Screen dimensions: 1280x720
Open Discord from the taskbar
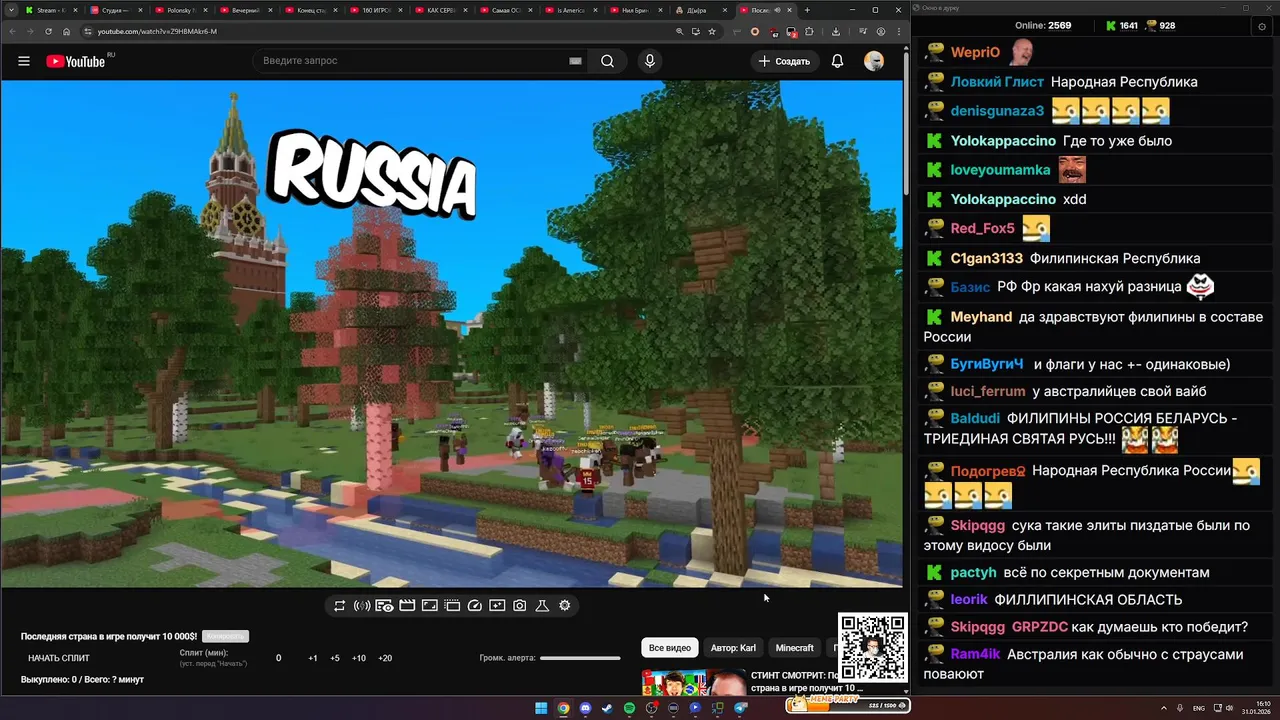click(585, 708)
